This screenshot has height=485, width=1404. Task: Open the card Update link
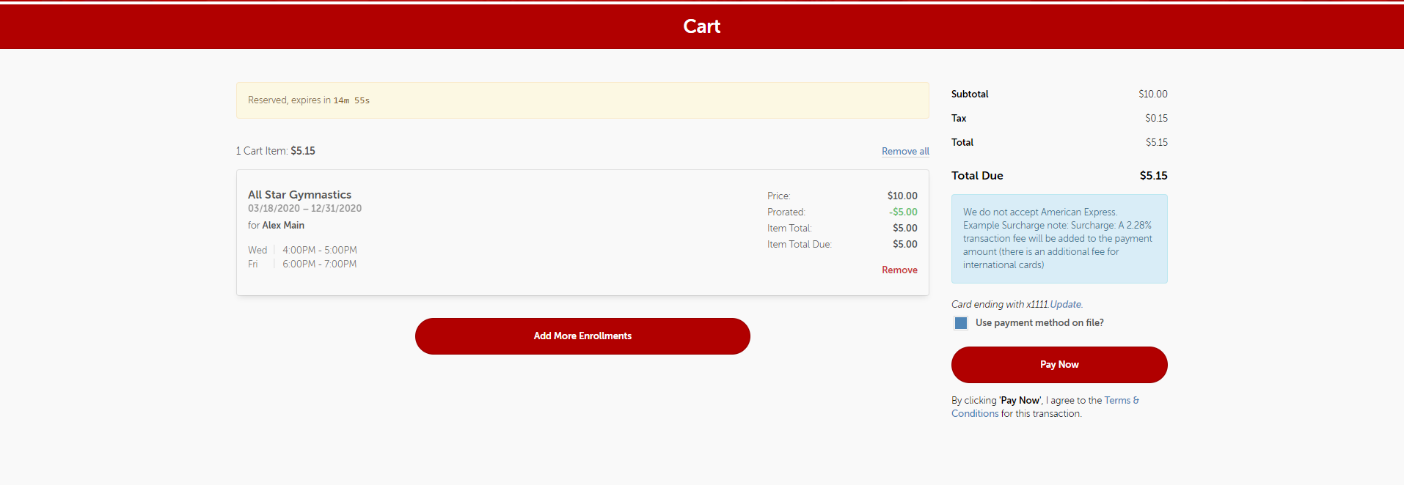(x=1065, y=304)
